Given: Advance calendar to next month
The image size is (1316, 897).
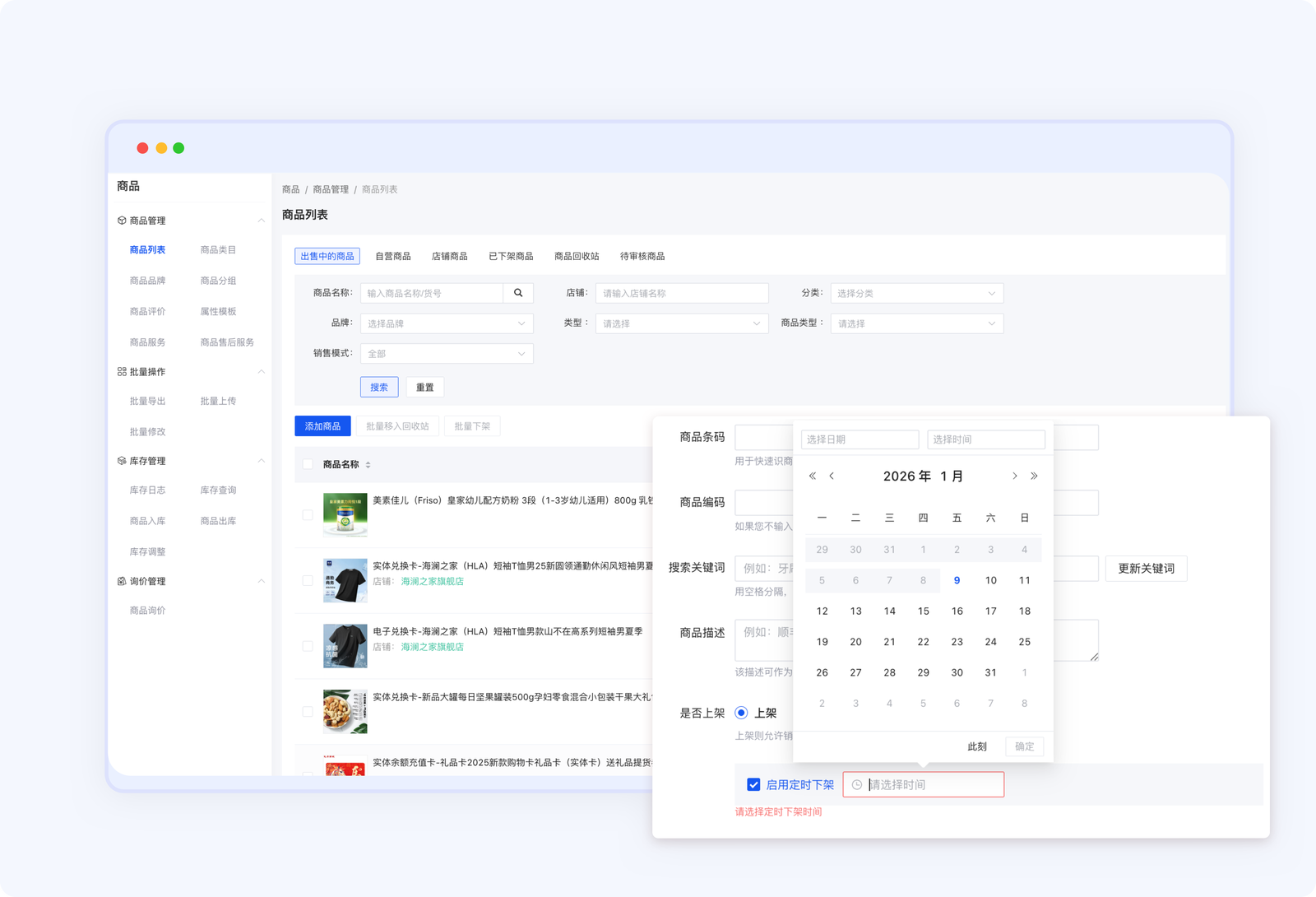Looking at the screenshot, I should pyautogui.click(x=1014, y=476).
